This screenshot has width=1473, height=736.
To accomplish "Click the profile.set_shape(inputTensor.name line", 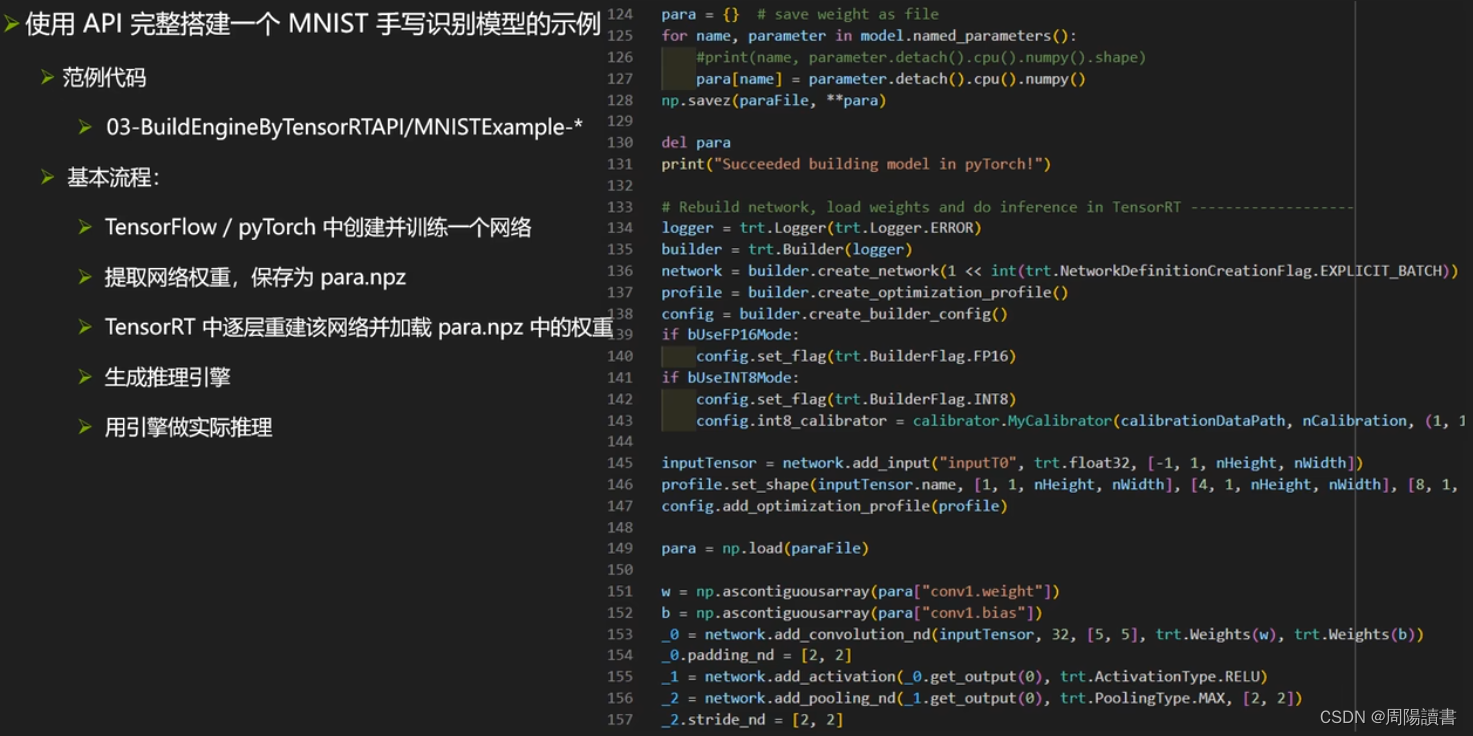I will click(1061, 484).
